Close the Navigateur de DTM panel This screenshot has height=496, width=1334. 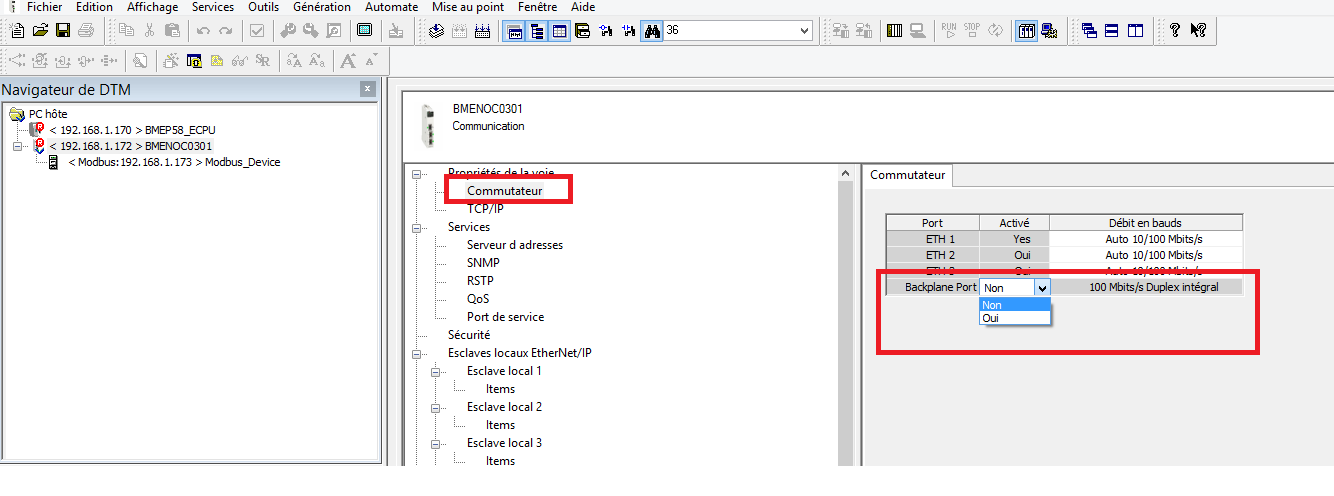367,90
